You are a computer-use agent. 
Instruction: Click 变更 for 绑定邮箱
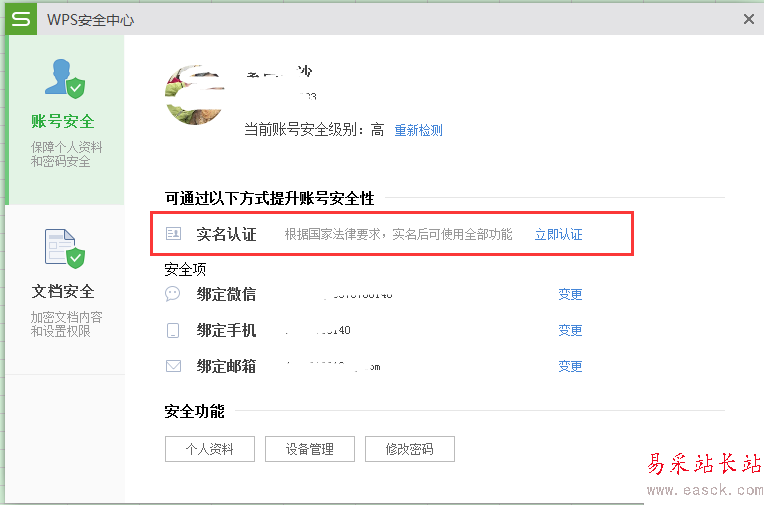tap(570, 367)
